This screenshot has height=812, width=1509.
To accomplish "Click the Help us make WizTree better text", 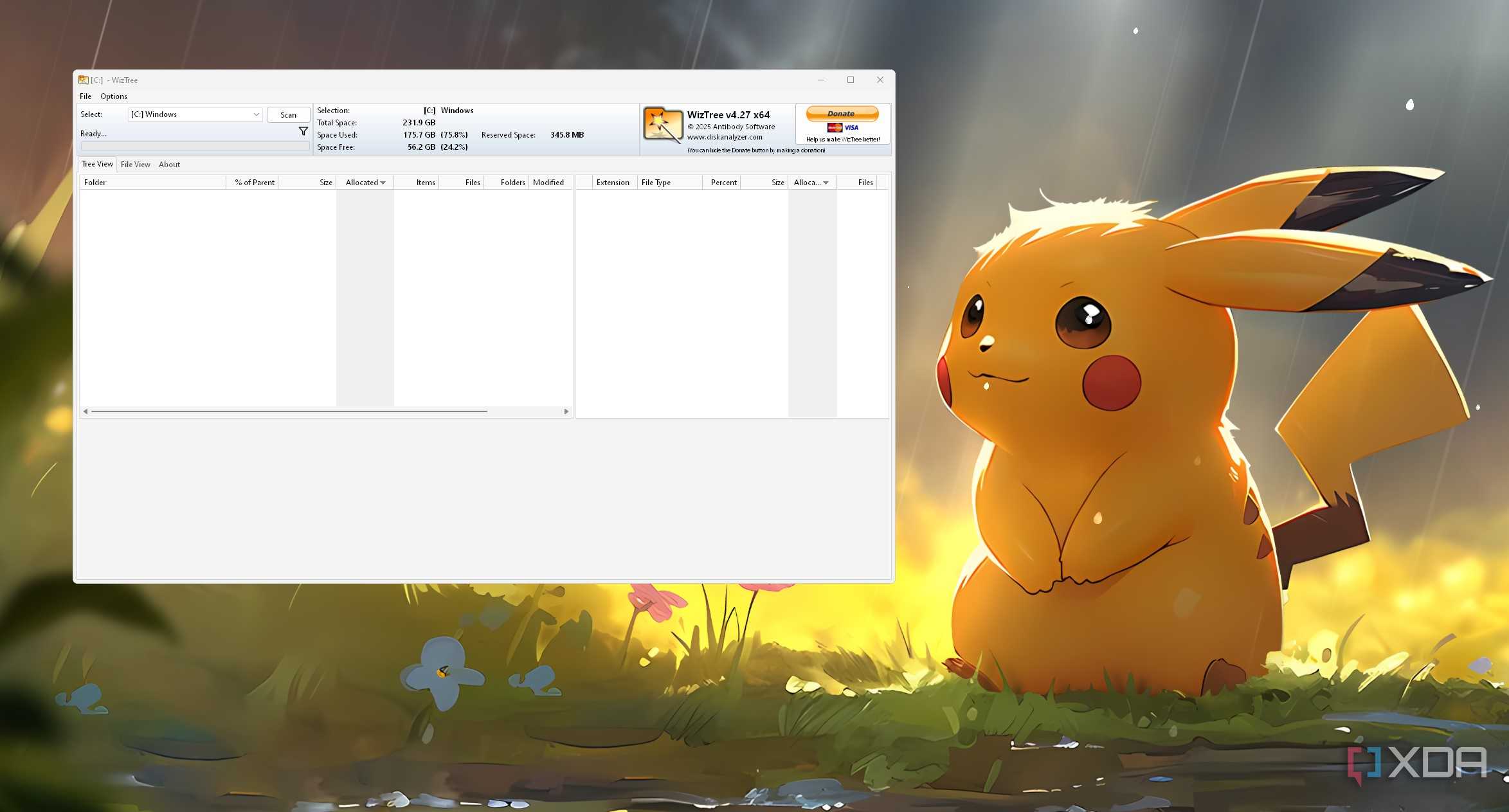I will point(843,140).
